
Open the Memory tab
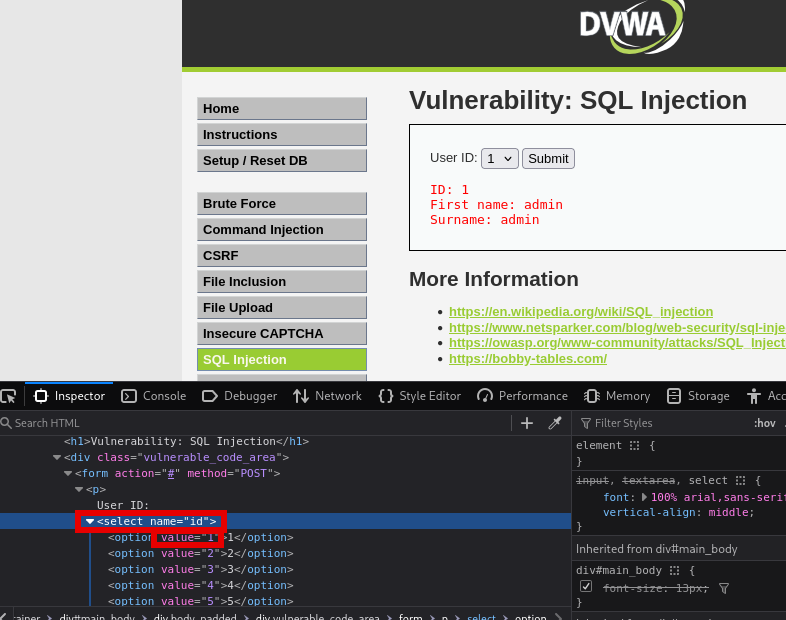pos(617,396)
